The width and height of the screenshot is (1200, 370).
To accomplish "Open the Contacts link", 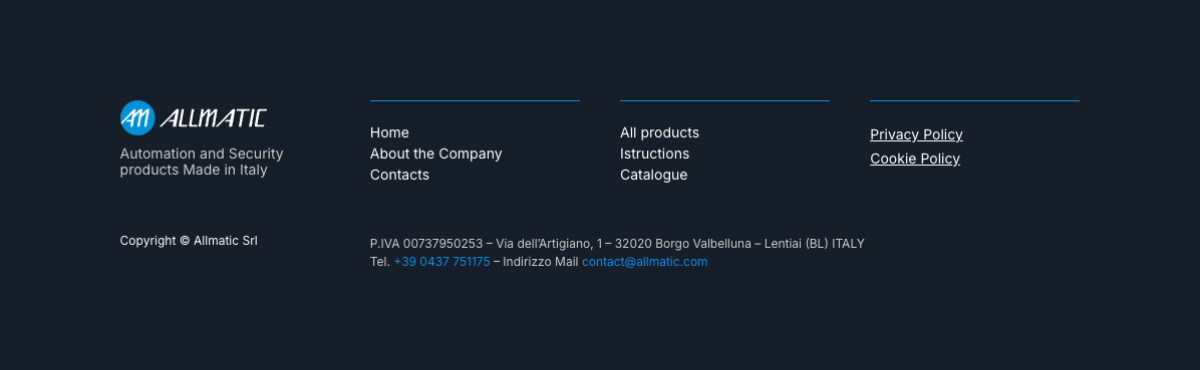I will [x=399, y=174].
